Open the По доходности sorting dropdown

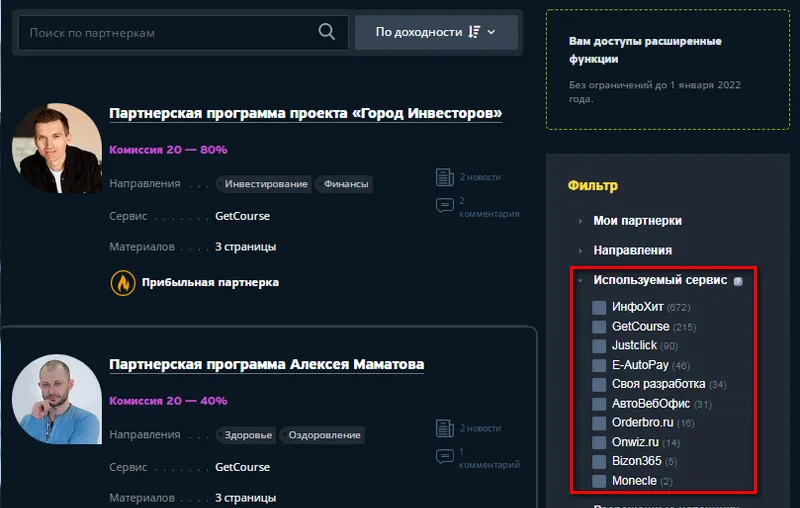(436, 33)
